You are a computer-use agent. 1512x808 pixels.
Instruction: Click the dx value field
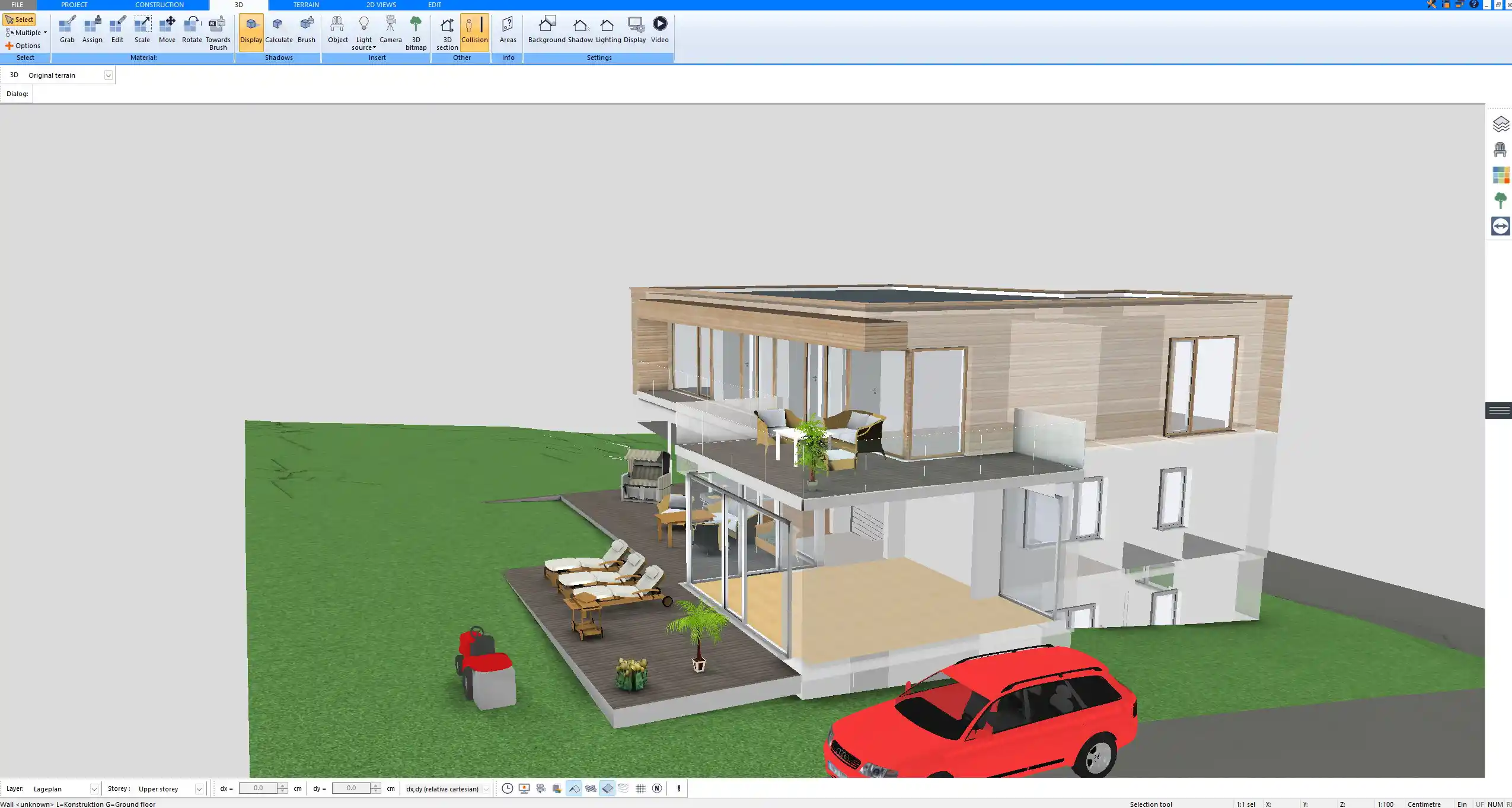point(258,788)
